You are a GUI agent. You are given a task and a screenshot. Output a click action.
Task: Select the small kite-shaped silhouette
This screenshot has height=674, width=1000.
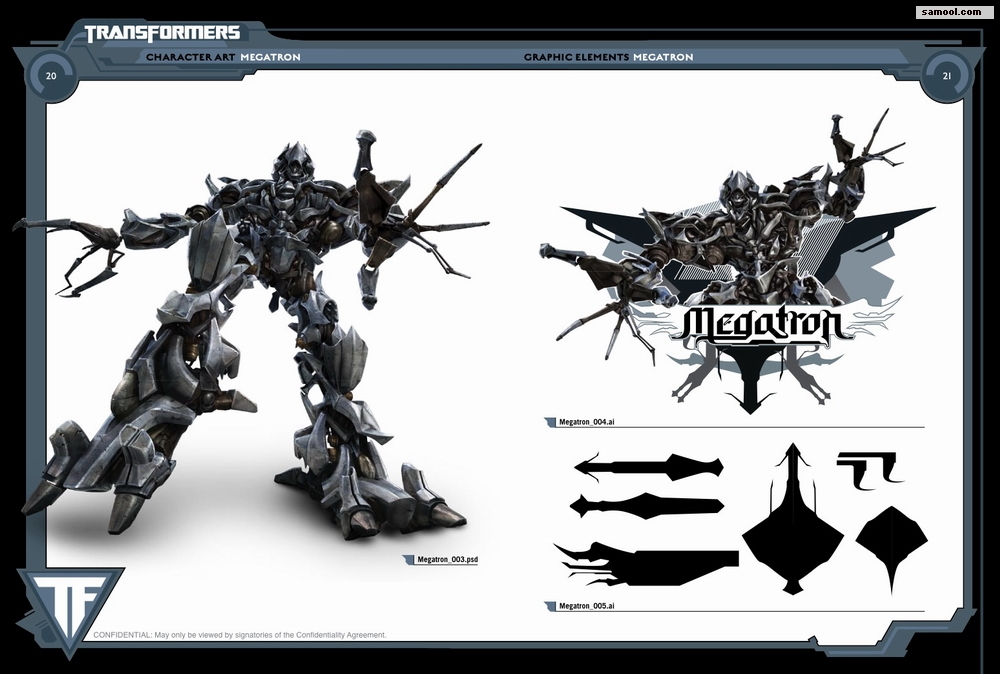coord(892,550)
